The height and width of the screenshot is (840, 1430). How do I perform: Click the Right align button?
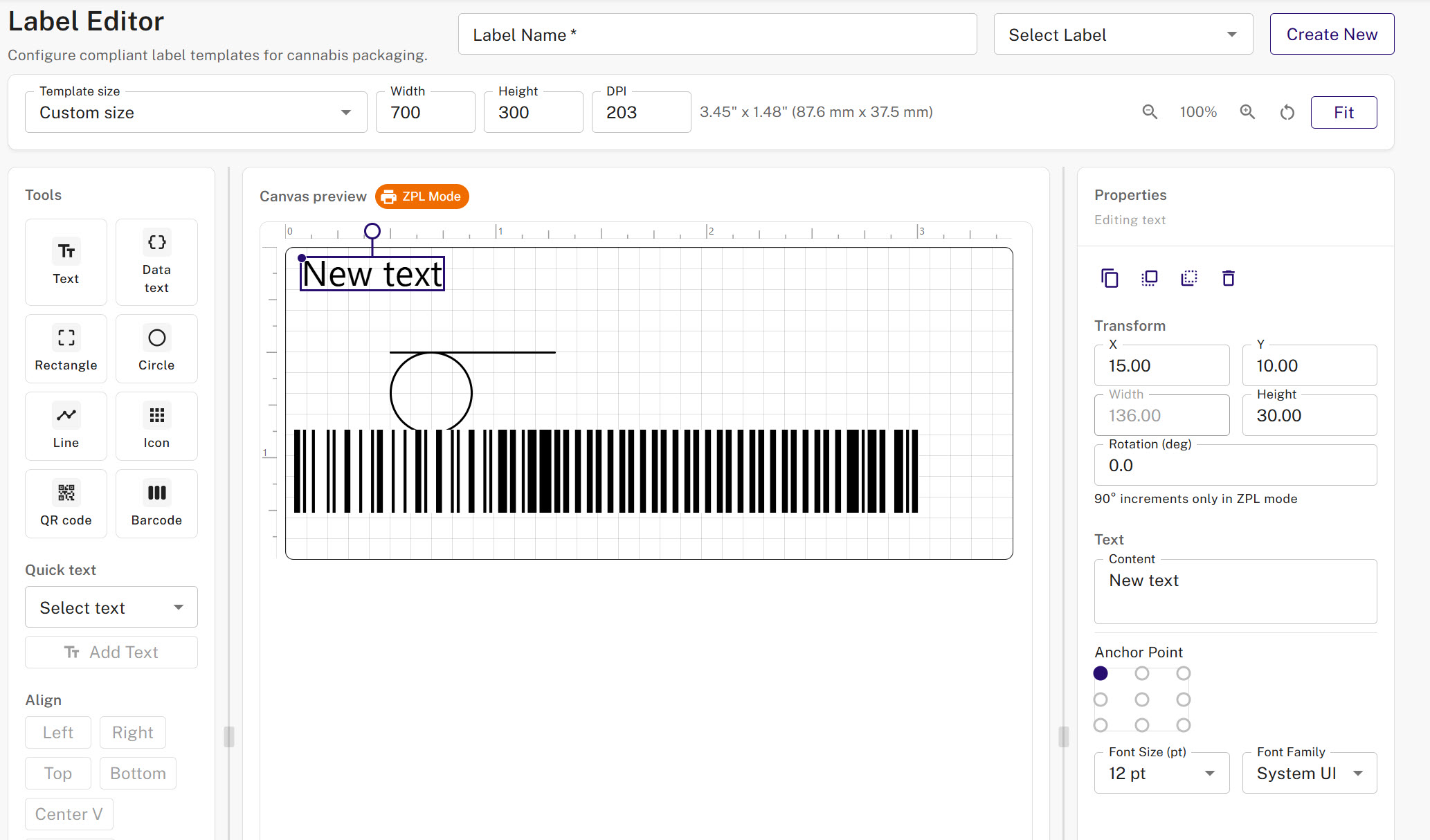click(x=133, y=733)
